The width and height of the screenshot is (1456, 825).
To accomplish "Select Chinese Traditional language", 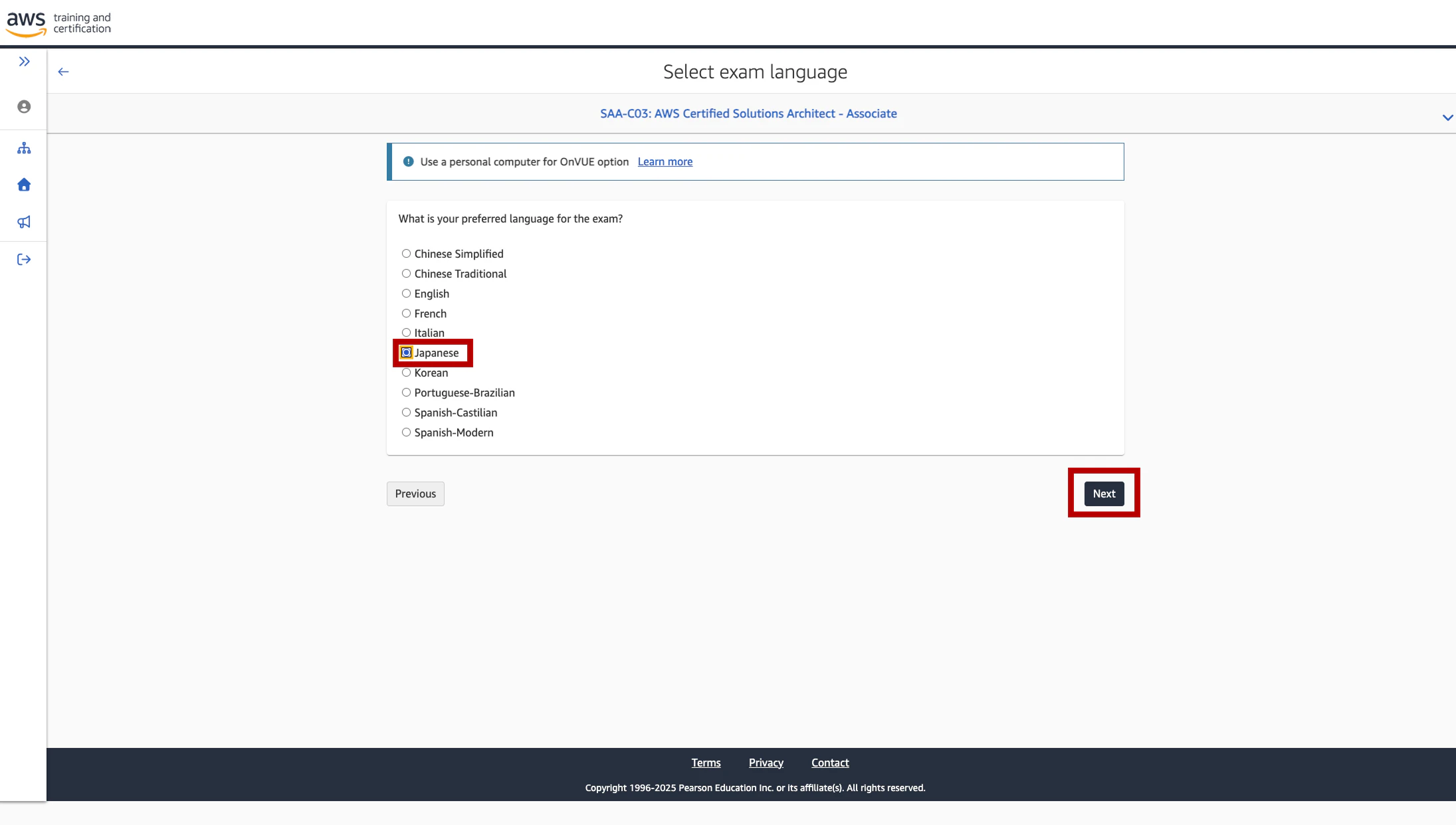I will pos(406,274).
